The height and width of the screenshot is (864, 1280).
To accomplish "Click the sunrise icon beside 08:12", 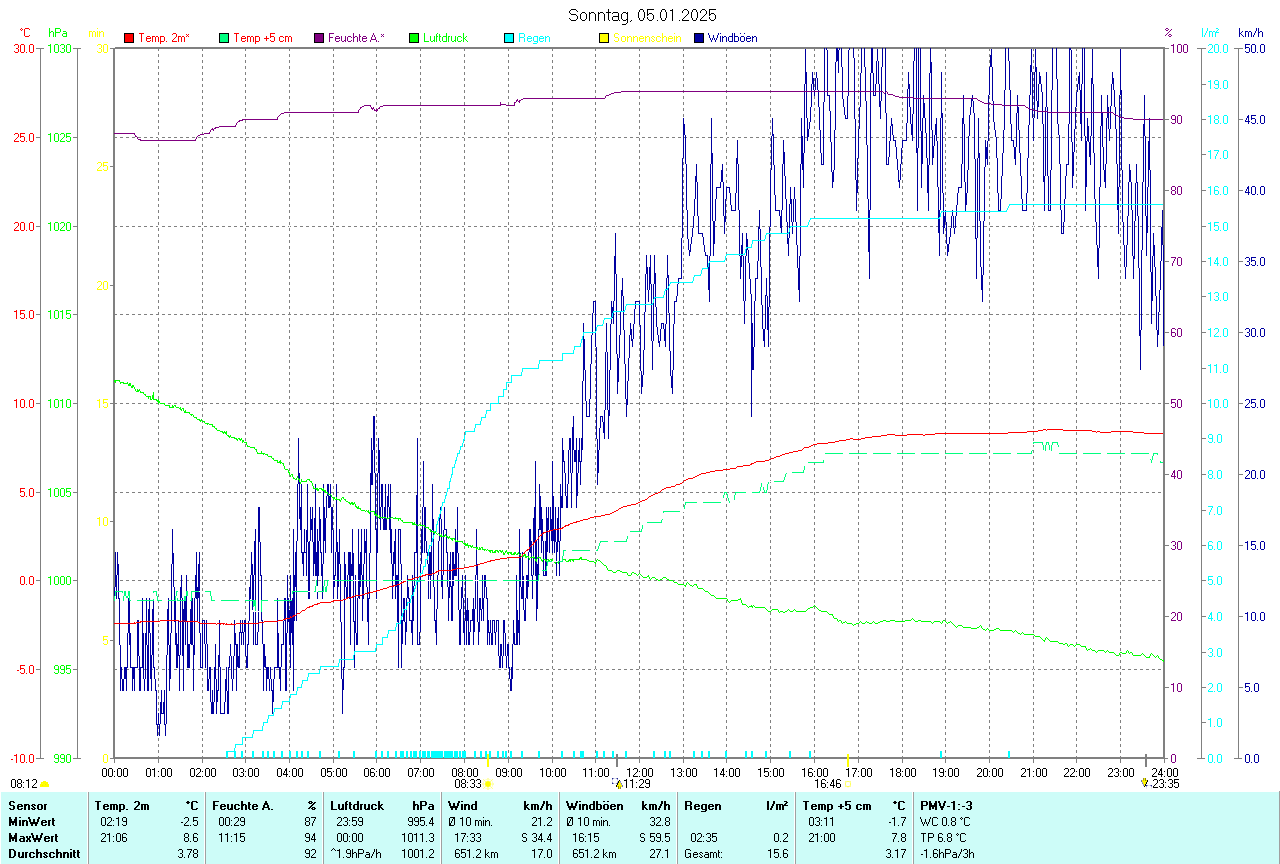I will (x=44, y=785).
